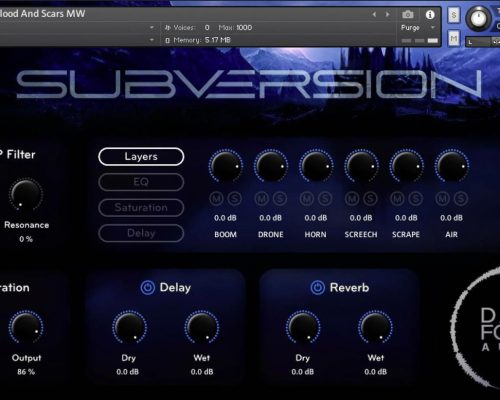Go to previous preset with left arrow
The width and height of the screenshot is (500, 400).
pos(374,14)
